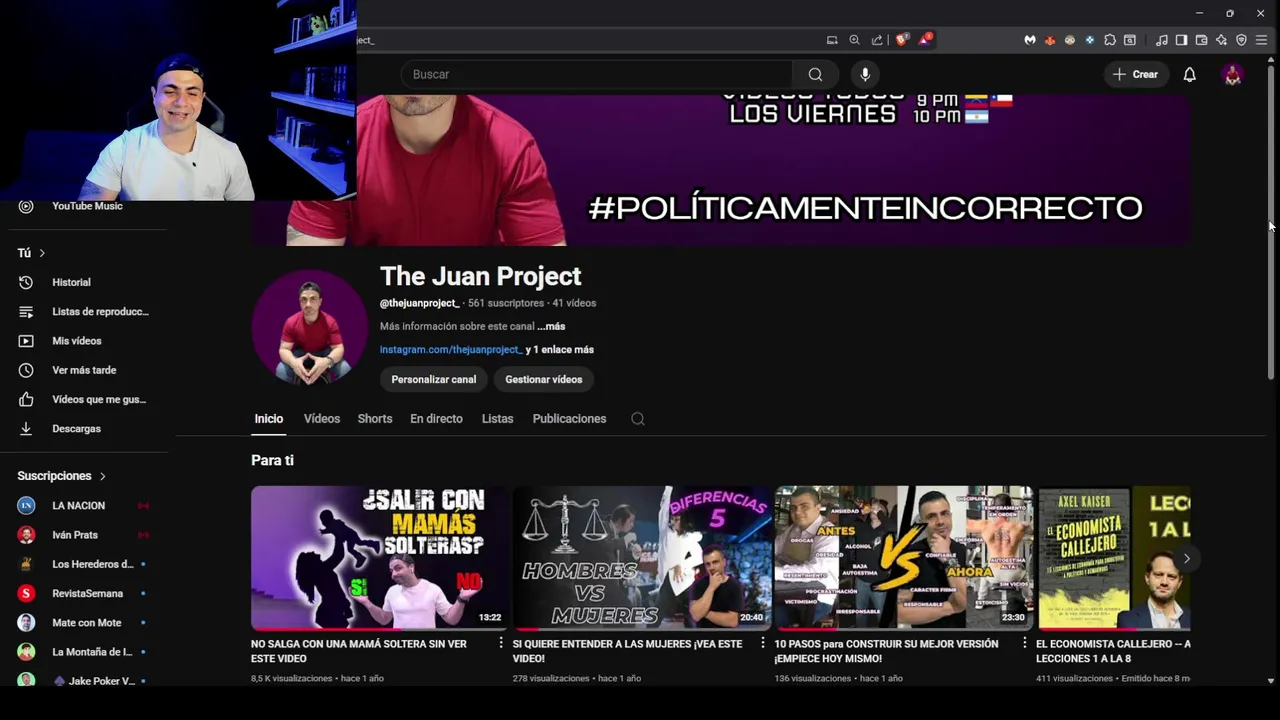Open the account avatar menu
Viewport: 1280px width, 720px height.
pos(1233,74)
